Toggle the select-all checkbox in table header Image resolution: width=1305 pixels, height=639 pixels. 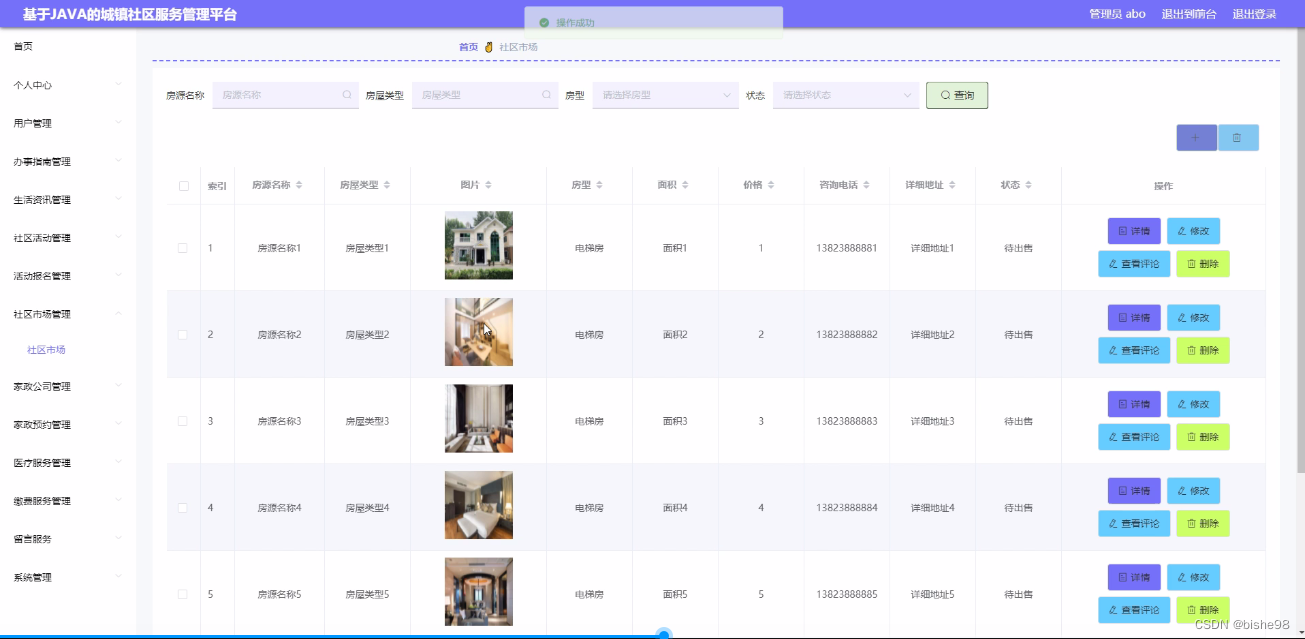pyautogui.click(x=182, y=184)
